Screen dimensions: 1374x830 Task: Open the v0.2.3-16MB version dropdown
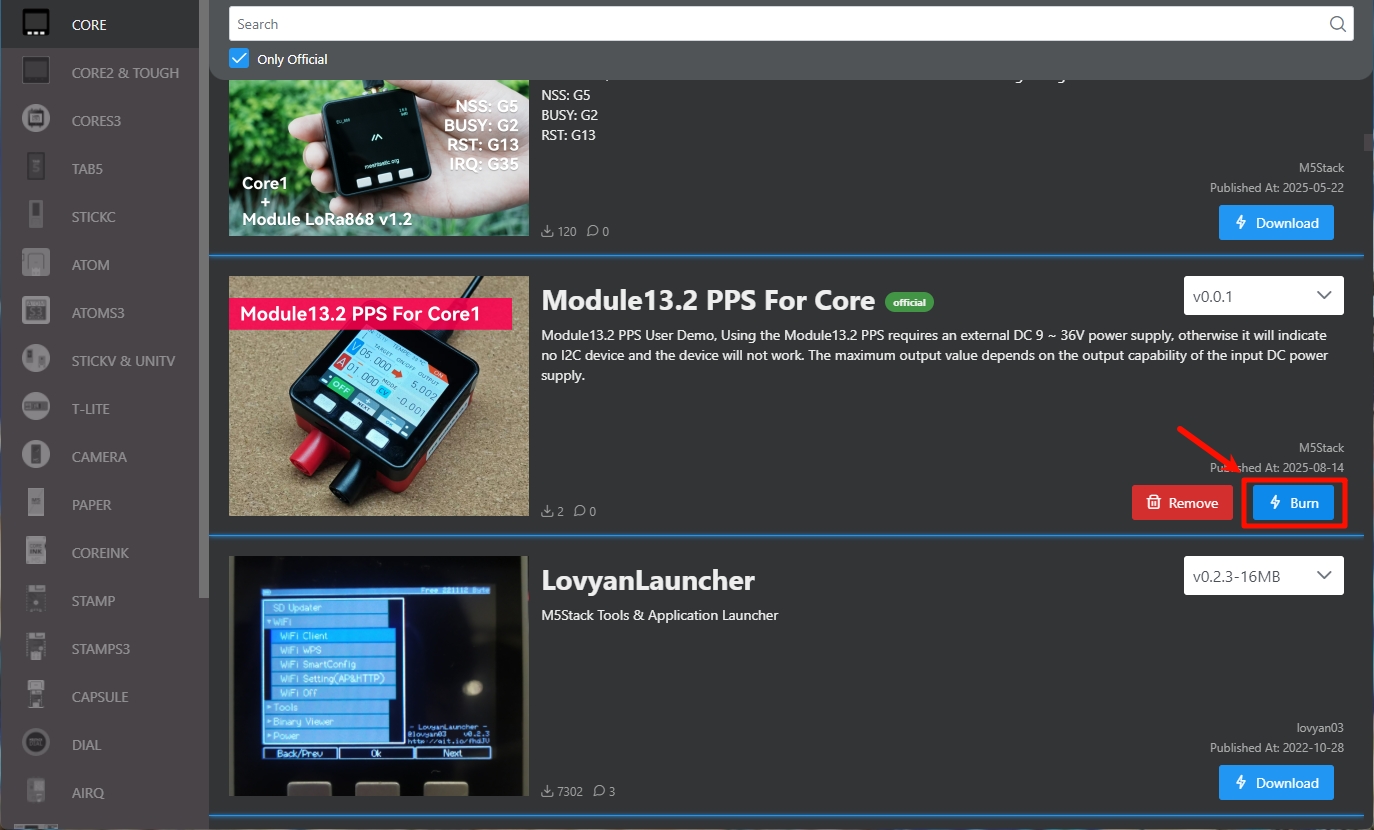[x=1264, y=576]
